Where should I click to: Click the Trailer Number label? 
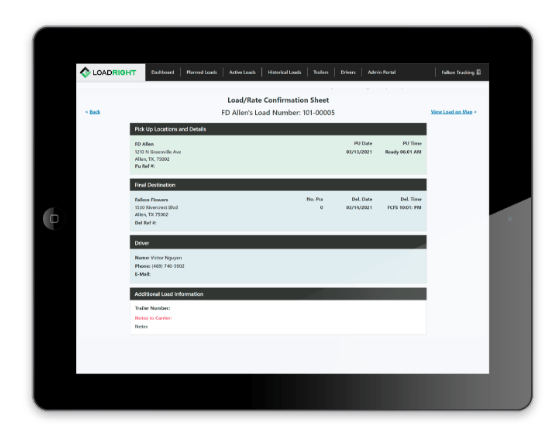coord(152,308)
